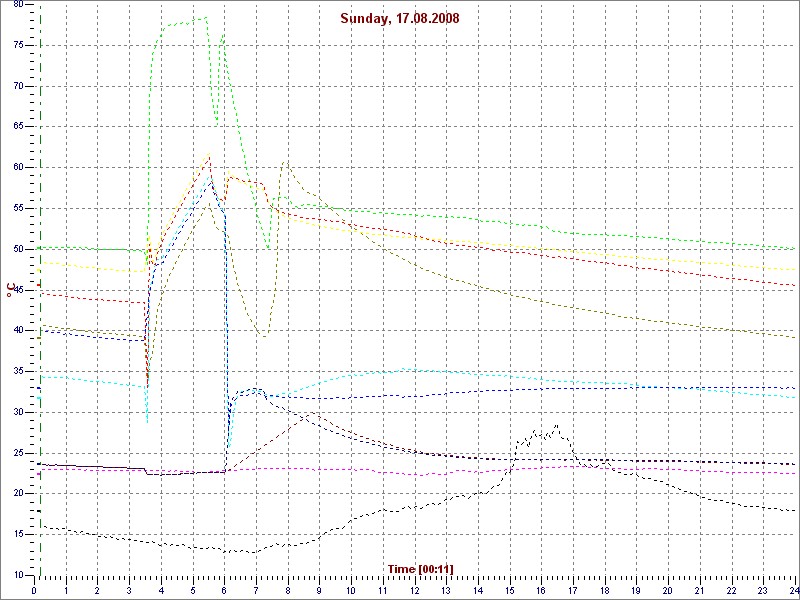Click the y-axis value 40
Image resolution: width=800 pixels, height=600 pixels.
(x=18, y=330)
